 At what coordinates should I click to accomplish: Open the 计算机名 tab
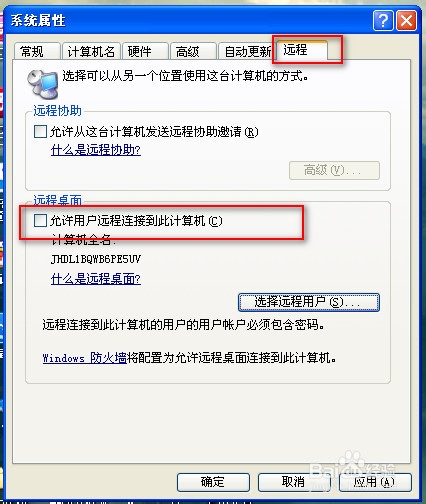[91, 52]
